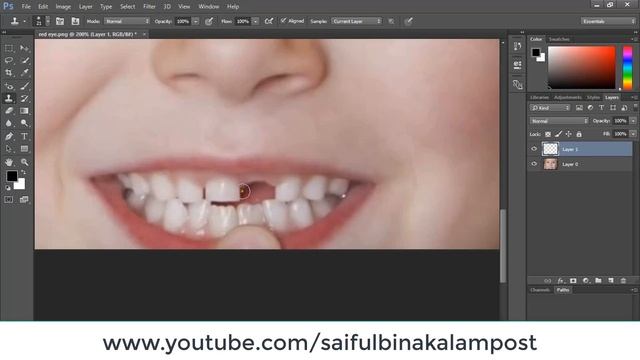Create a new layer
The image size is (640, 360).
pyautogui.click(x=611, y=280)
